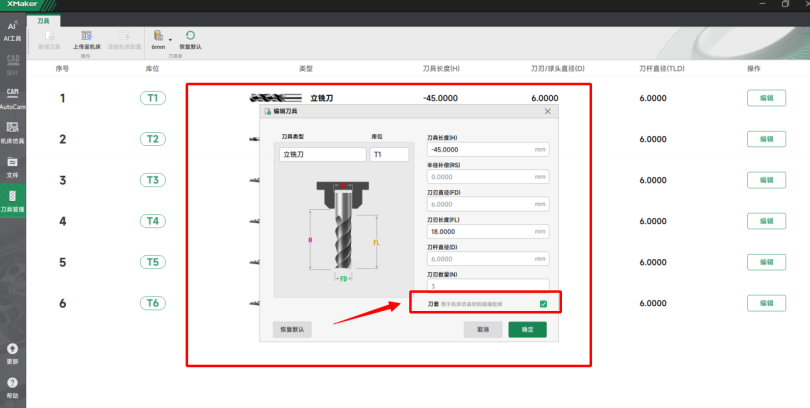This screenshot has width=810, height=408.
Task: Toggle the 刀套 collision detection checkbox
Action: [x=543, y=303]
